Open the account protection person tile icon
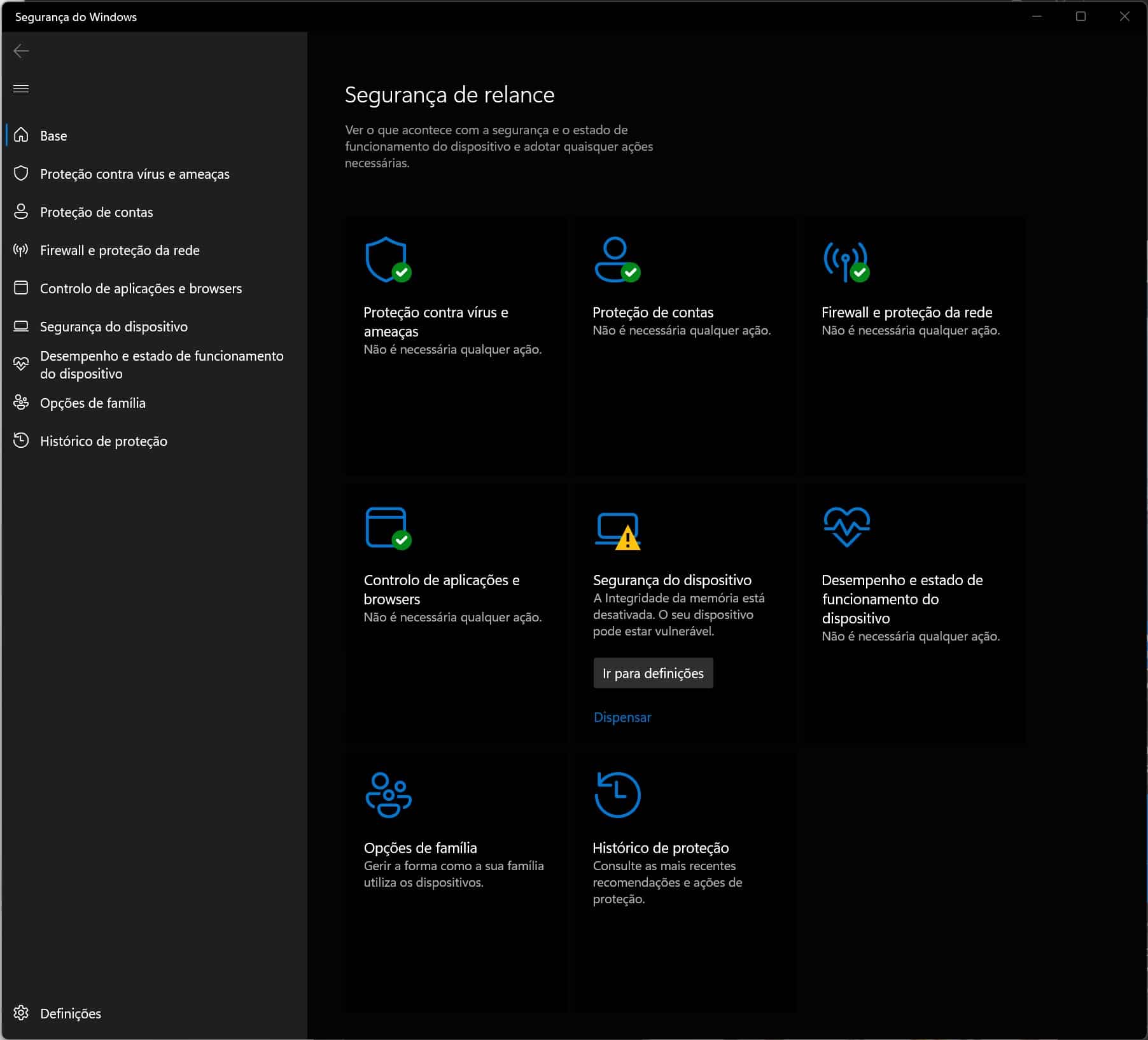Viewport: 1148px width, 1040px height. (616, 260)
